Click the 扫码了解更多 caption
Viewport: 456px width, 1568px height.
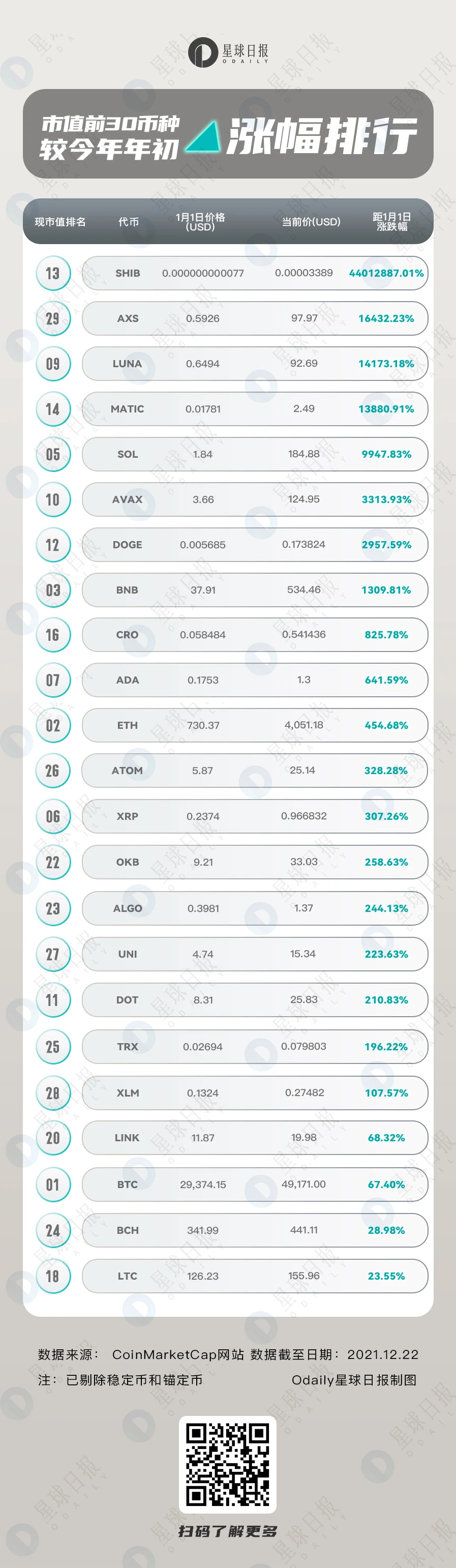click(x=228, y=1531)
